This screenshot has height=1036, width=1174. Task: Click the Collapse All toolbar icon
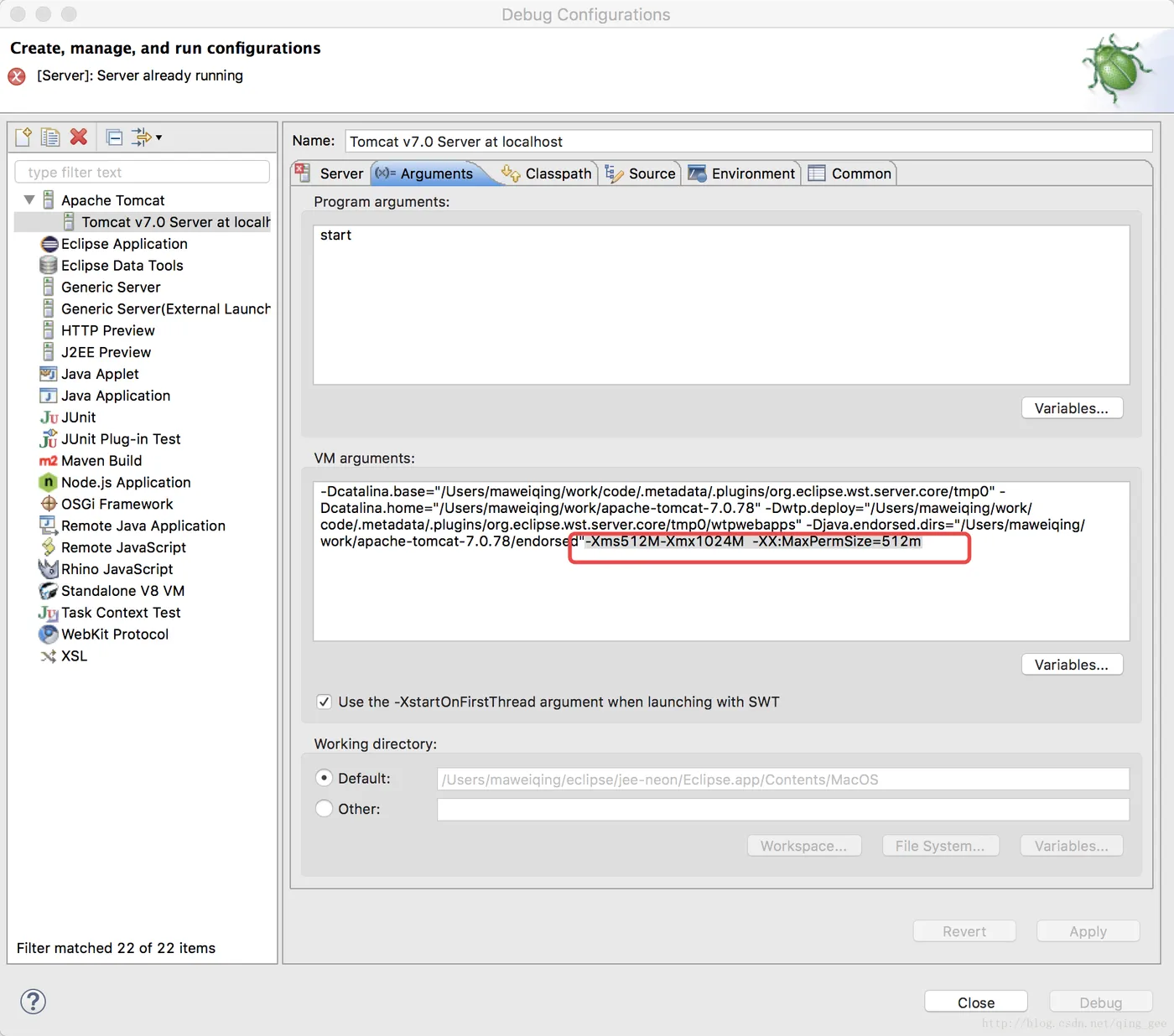(115, 137)
